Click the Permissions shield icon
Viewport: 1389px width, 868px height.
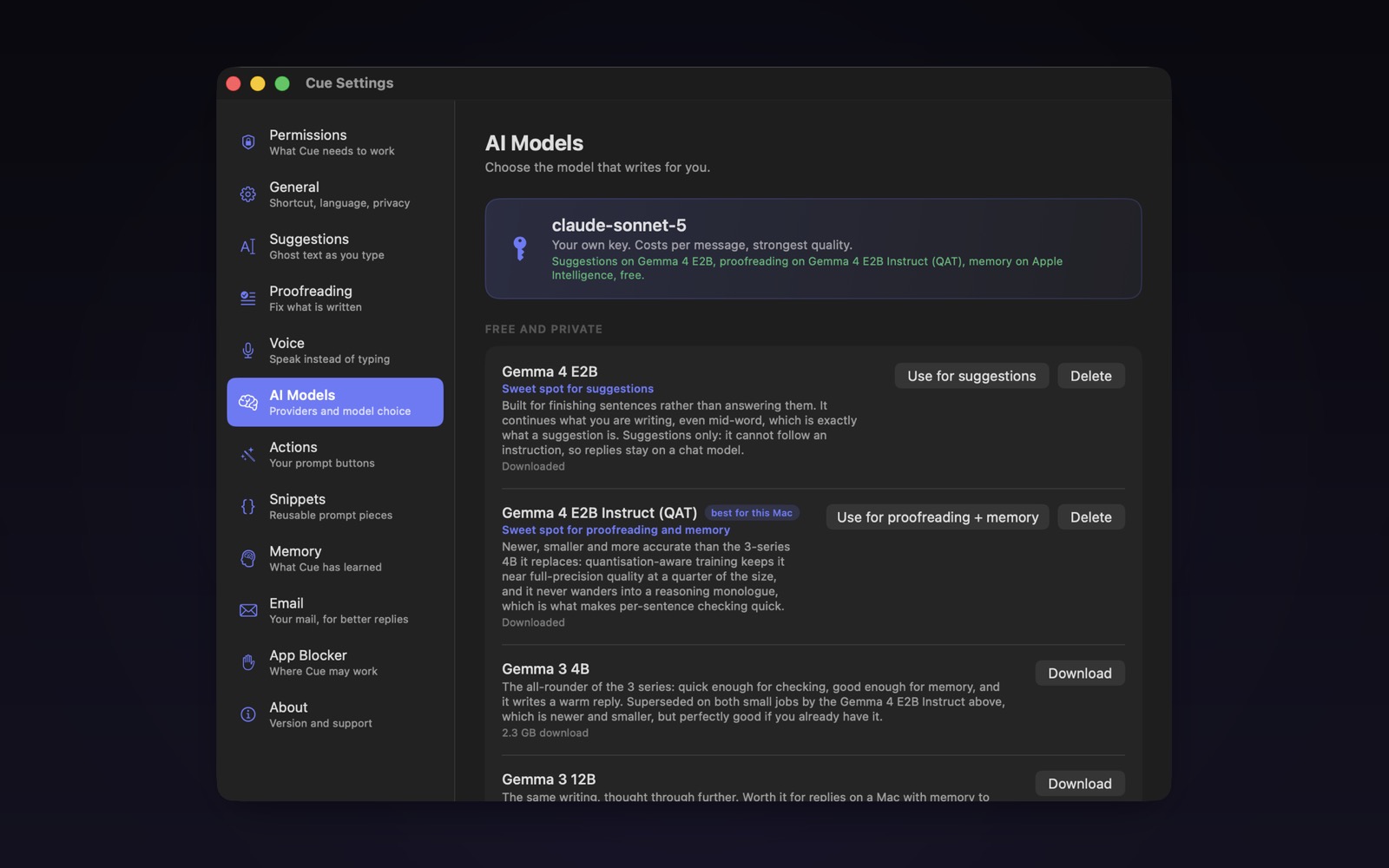pyautogui.click(x=248, y=142)
